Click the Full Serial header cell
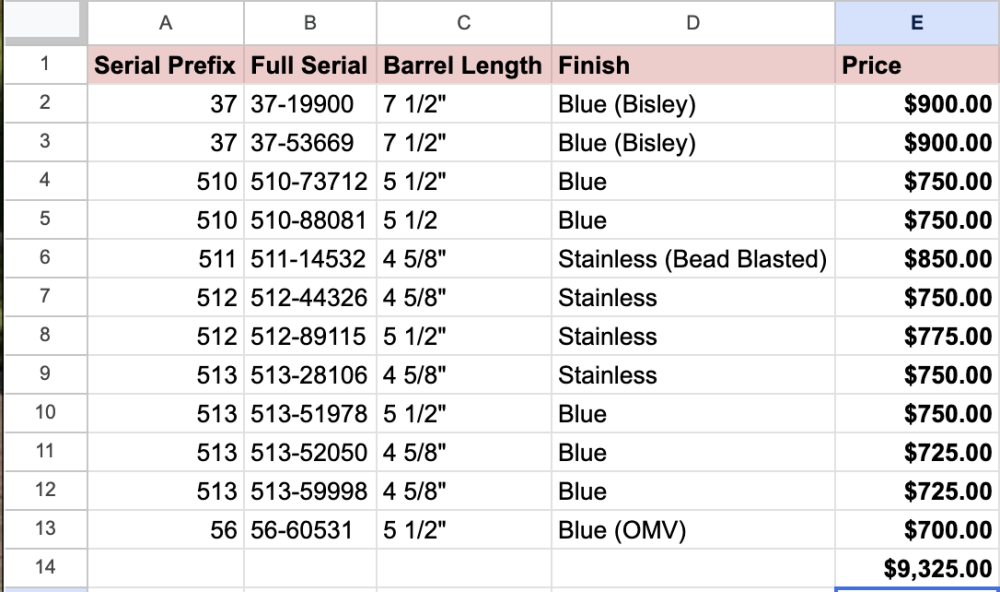The height and width of the screenshot is (592, 1000). pos(310,65)
